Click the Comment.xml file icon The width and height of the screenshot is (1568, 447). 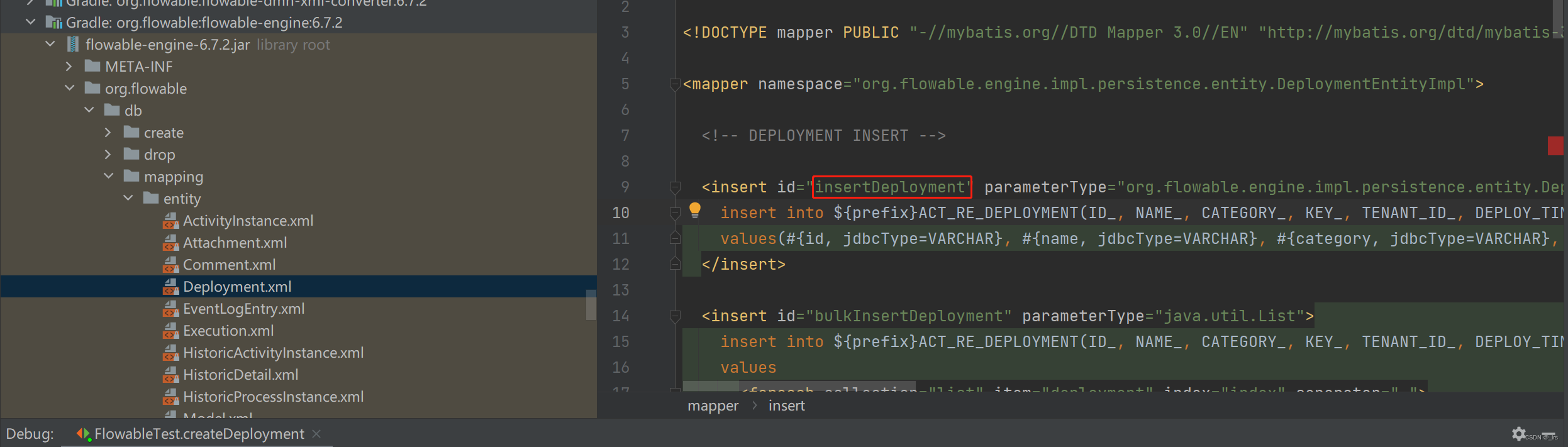click(171, 265)
